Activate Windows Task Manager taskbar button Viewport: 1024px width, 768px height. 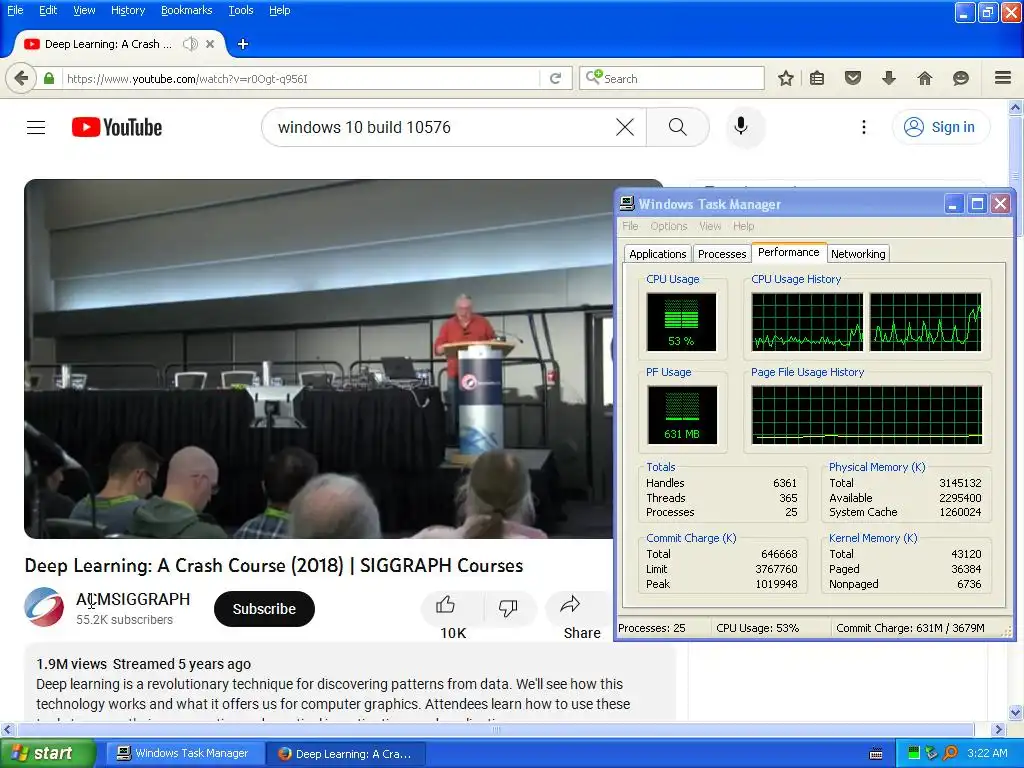[184, 754]
